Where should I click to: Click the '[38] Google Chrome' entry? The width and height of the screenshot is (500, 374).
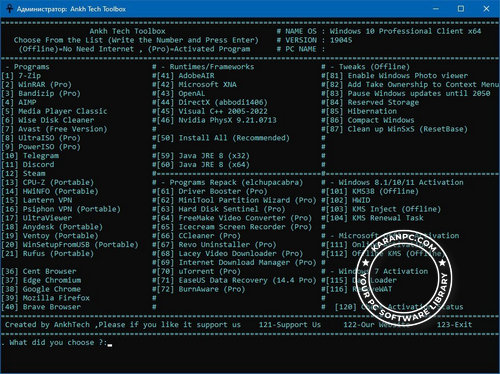point(41,289)
